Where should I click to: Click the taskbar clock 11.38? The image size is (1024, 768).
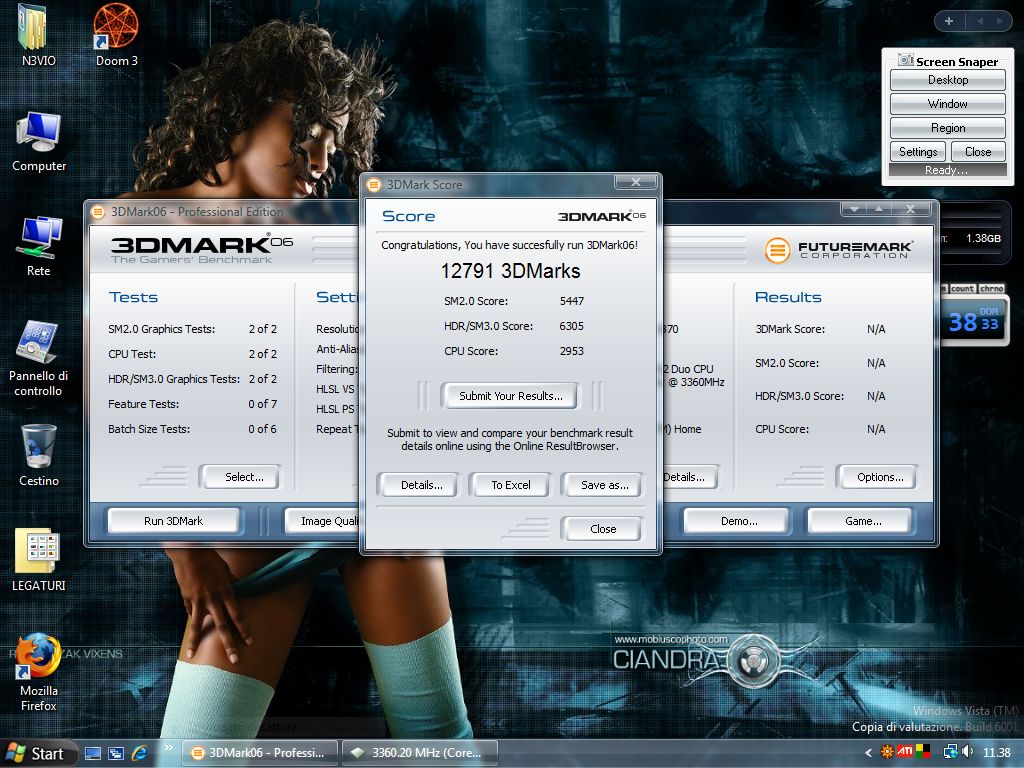997,753
